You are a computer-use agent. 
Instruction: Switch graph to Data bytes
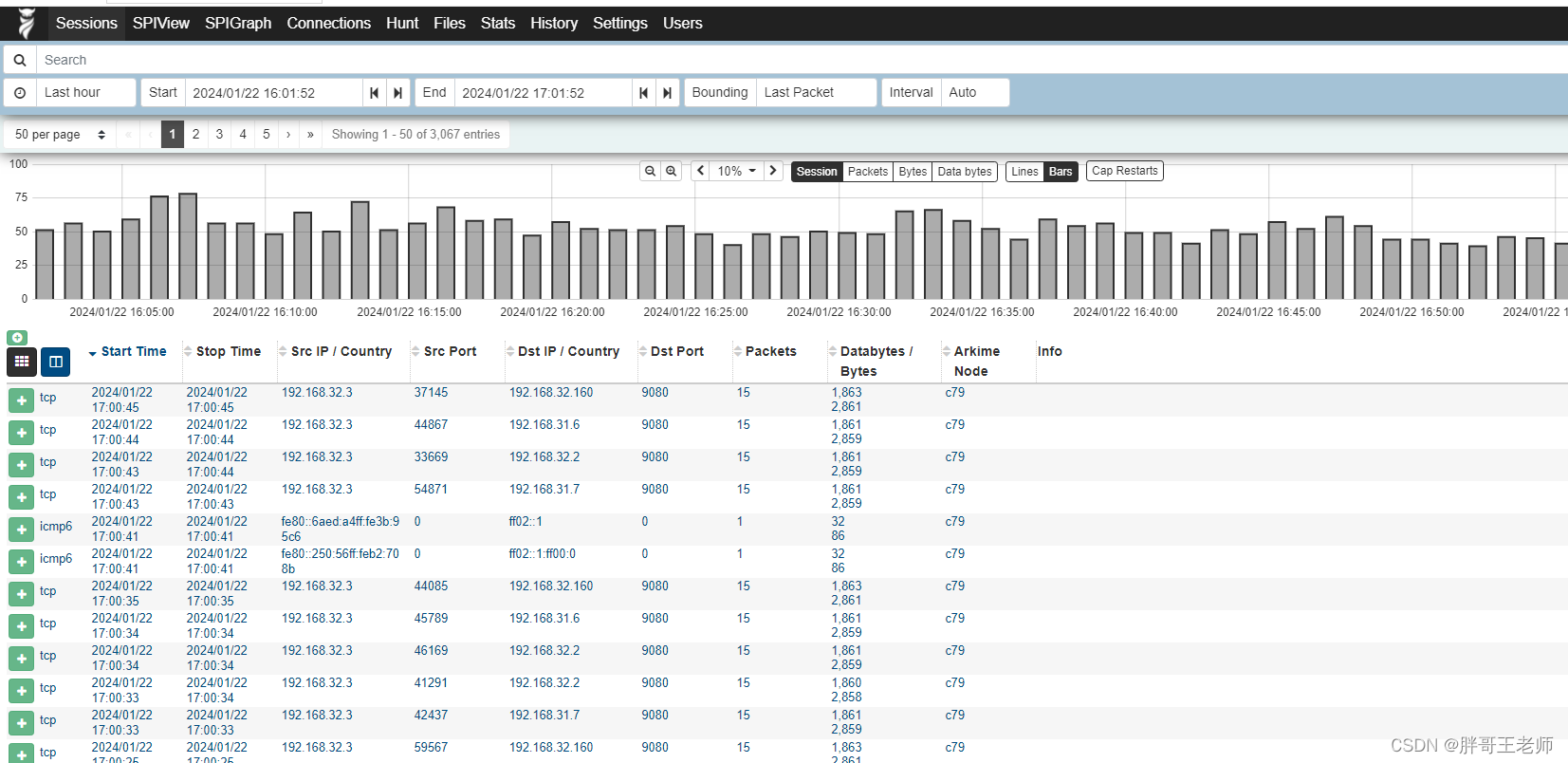(965, 172)
